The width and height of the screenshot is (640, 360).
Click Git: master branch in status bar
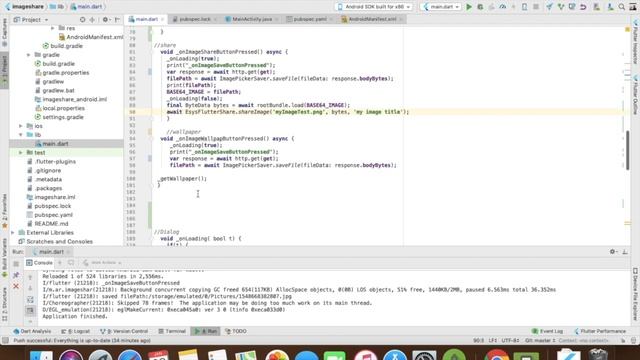(x=540, y=340)
